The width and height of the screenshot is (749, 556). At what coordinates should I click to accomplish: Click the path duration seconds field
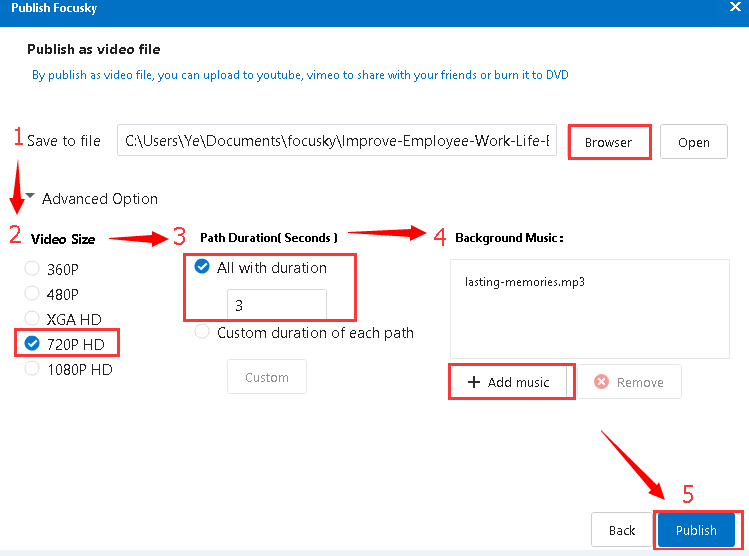[277, 304]
